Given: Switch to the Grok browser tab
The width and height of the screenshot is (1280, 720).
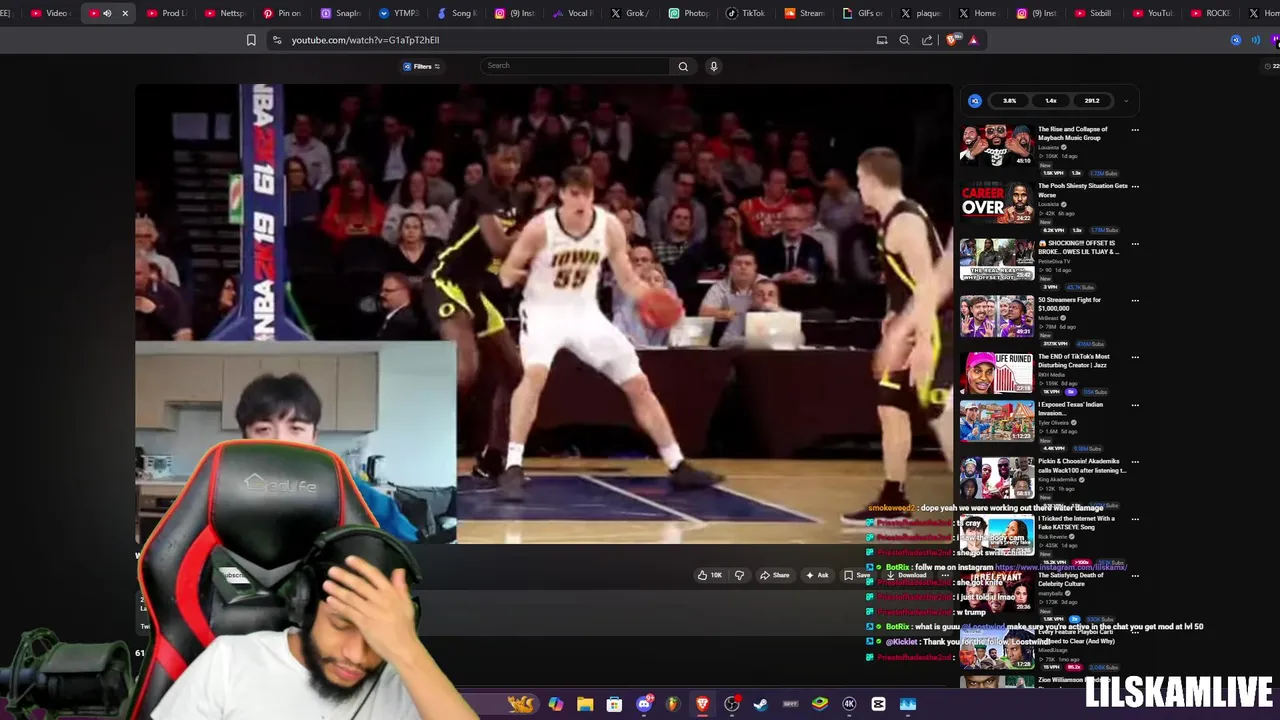Looking at the screenshot, I should point(629,13).
